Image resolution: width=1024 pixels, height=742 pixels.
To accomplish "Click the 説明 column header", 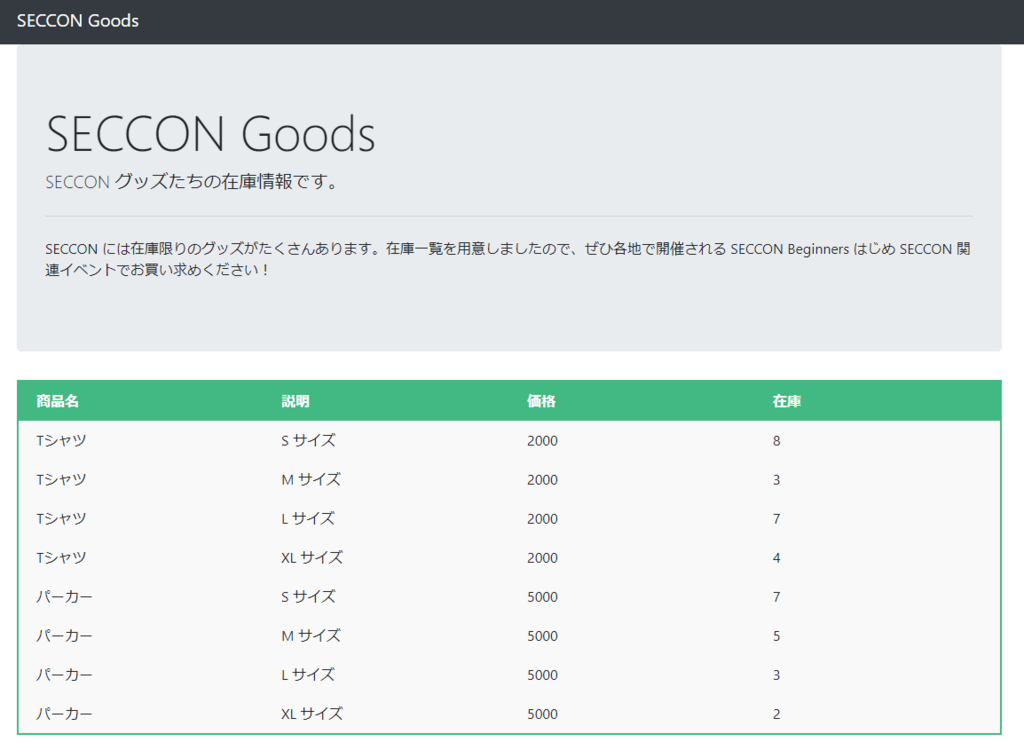I will pos(295,401).
